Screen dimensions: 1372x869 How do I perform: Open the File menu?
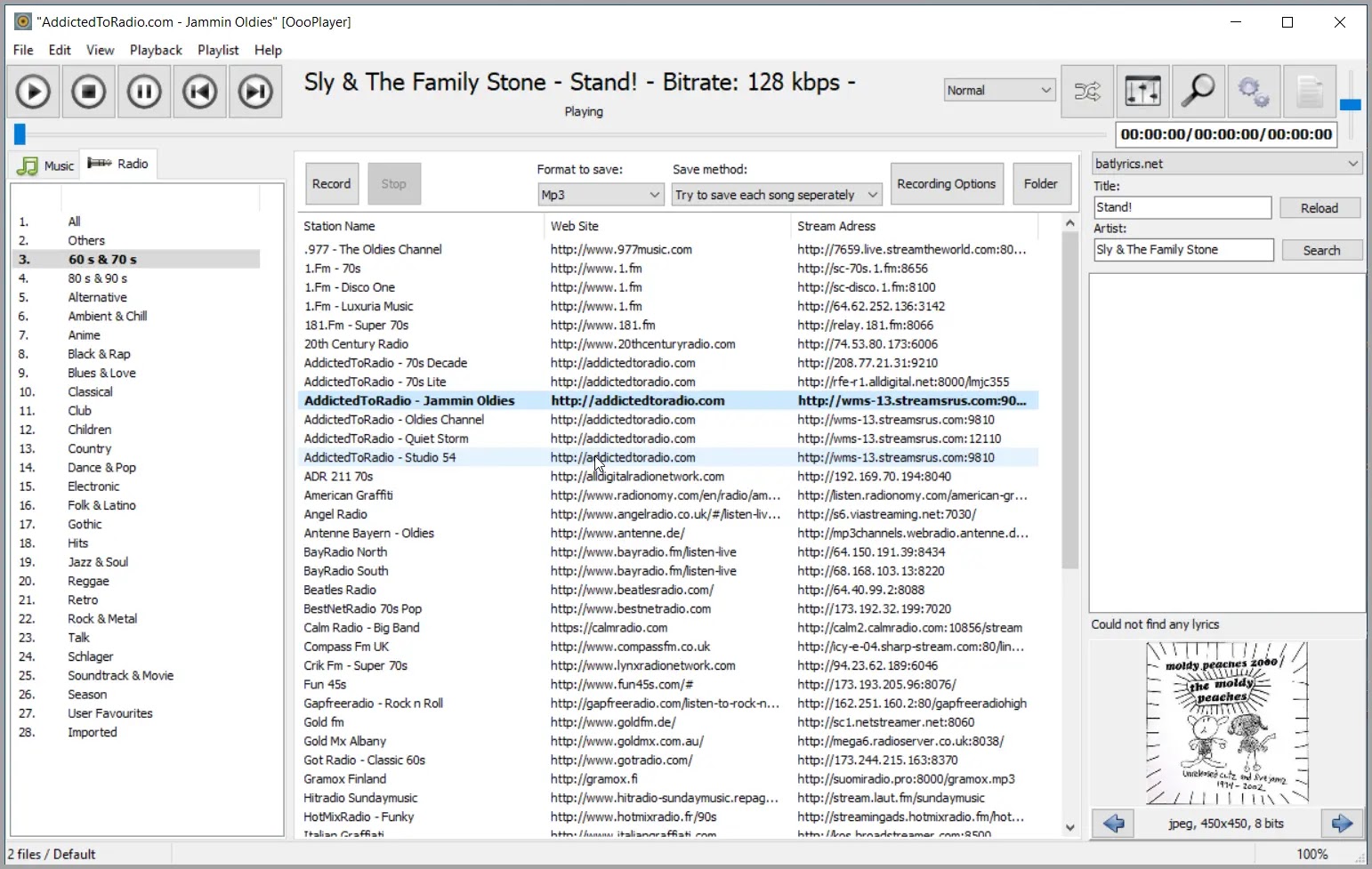click(23, 50)
